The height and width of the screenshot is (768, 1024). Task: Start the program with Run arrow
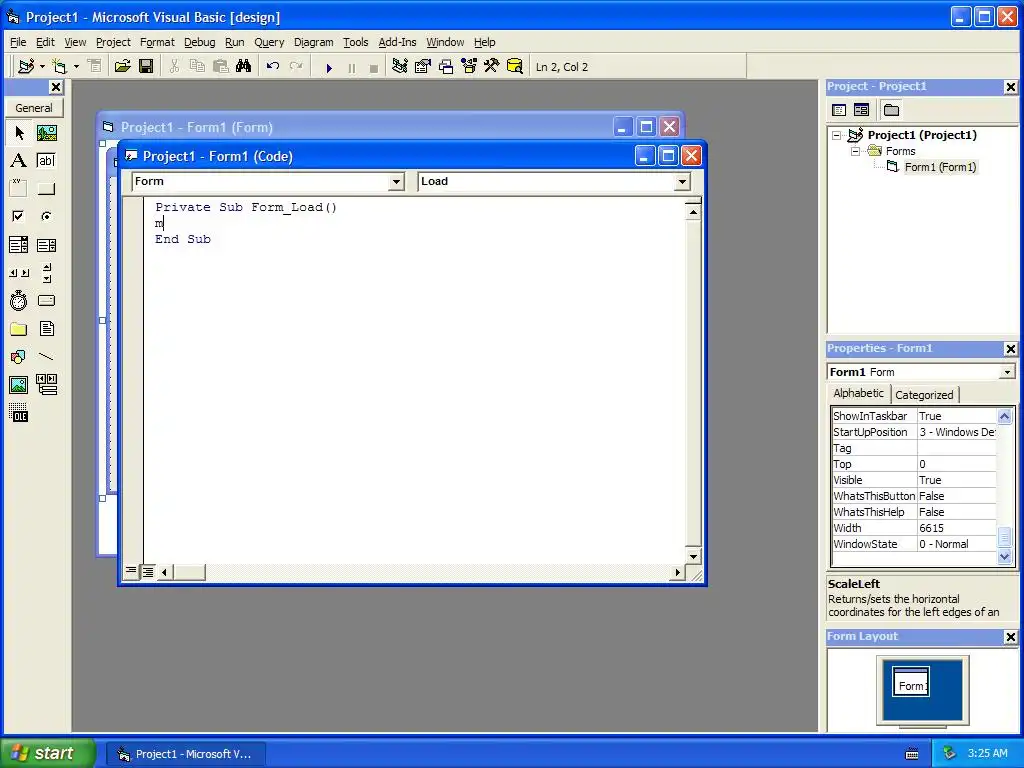329,67
